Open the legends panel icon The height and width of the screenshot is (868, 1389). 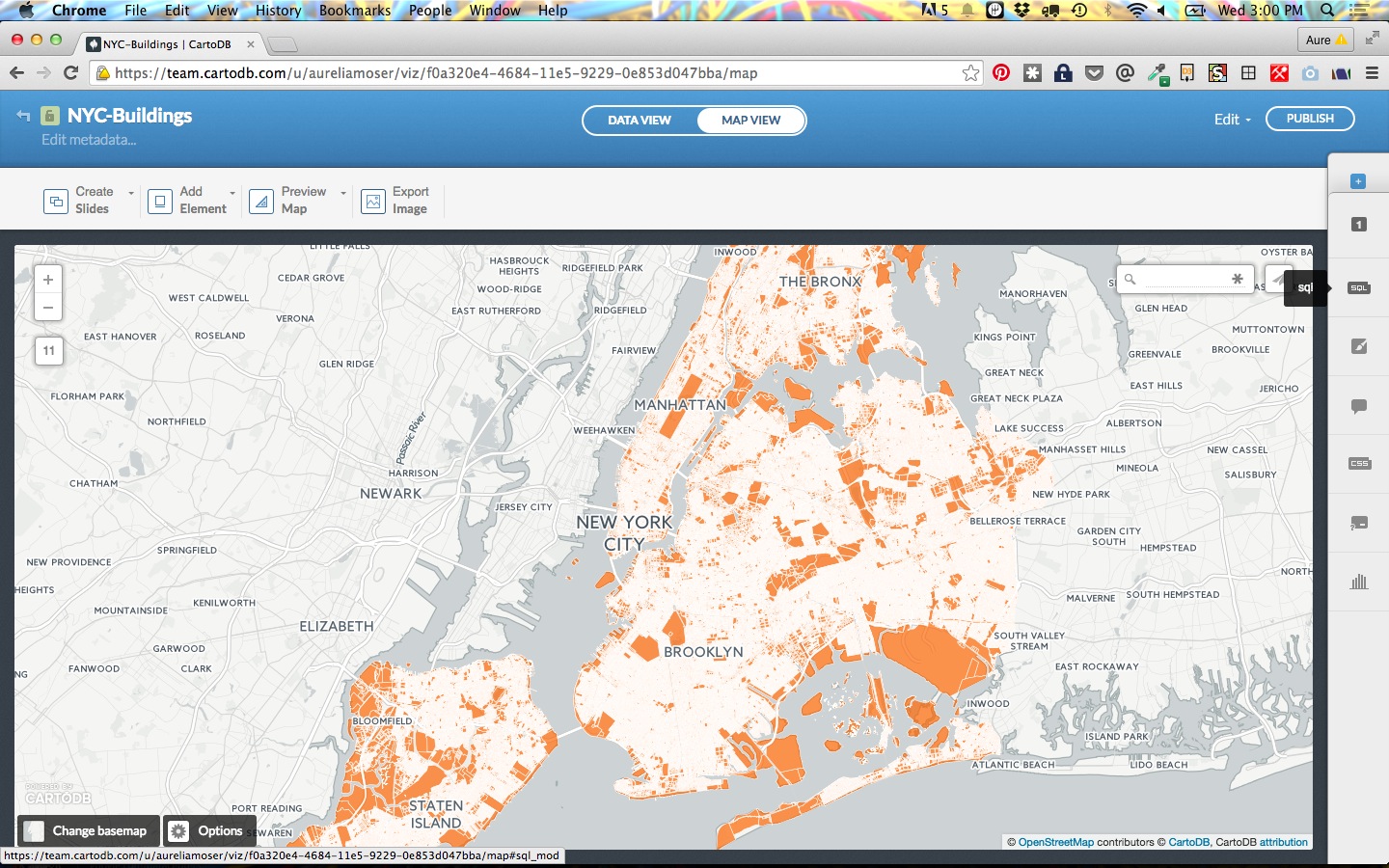1358,523
